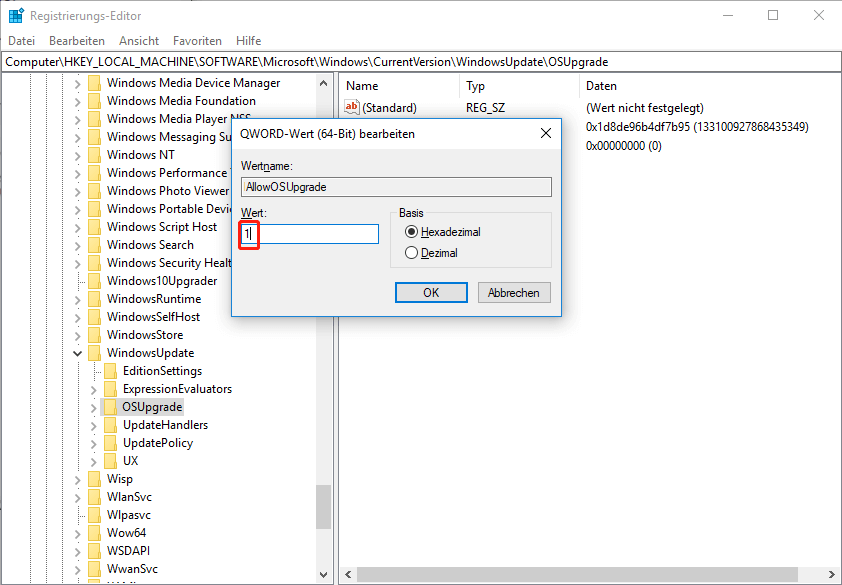
Task: Click the Daten column header
Action: coord(710,86)
